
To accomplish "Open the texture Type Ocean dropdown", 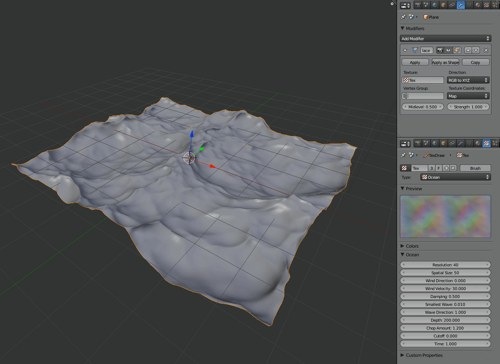I will 455,177.
